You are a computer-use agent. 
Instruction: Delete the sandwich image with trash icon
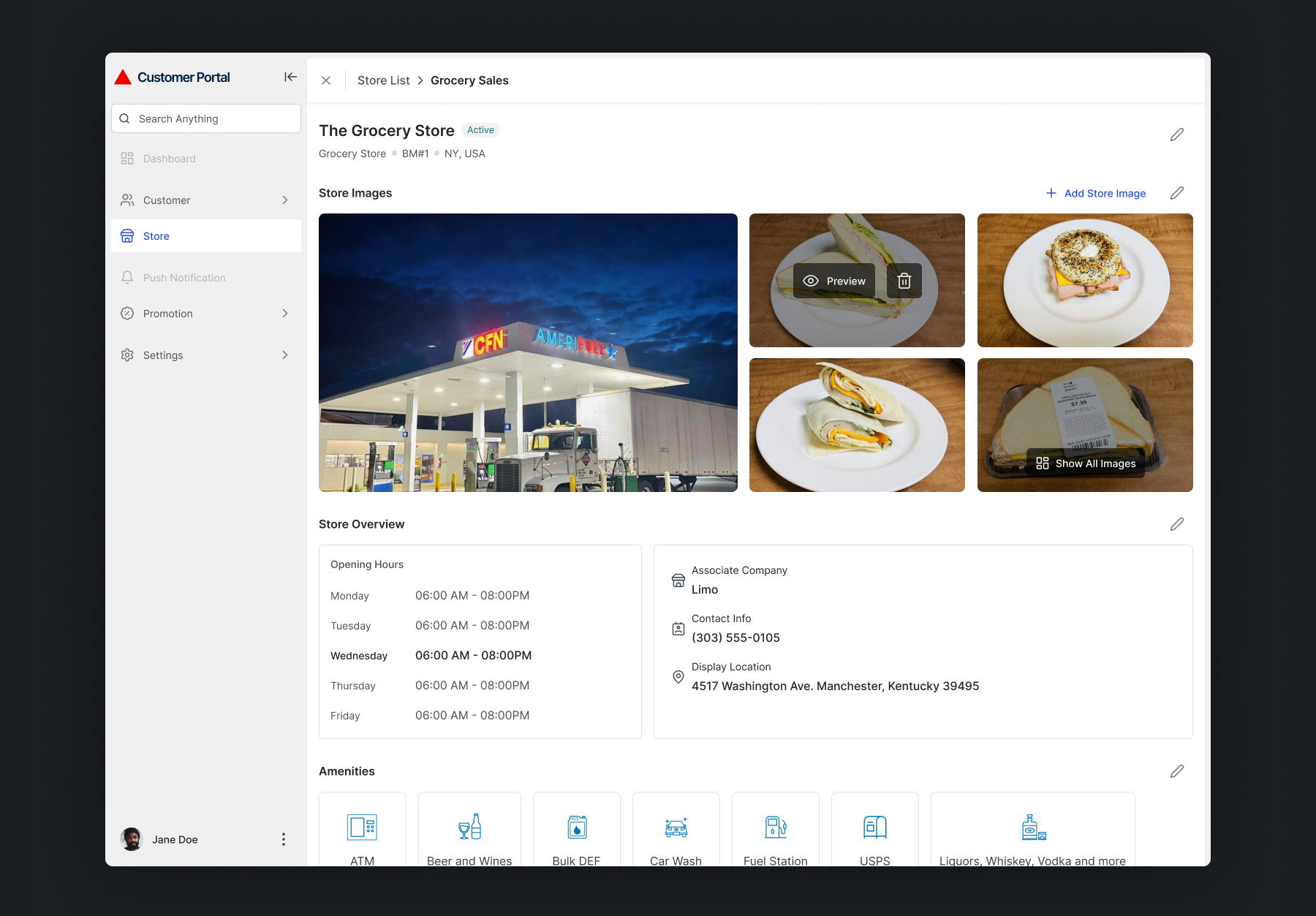[904, 281]
